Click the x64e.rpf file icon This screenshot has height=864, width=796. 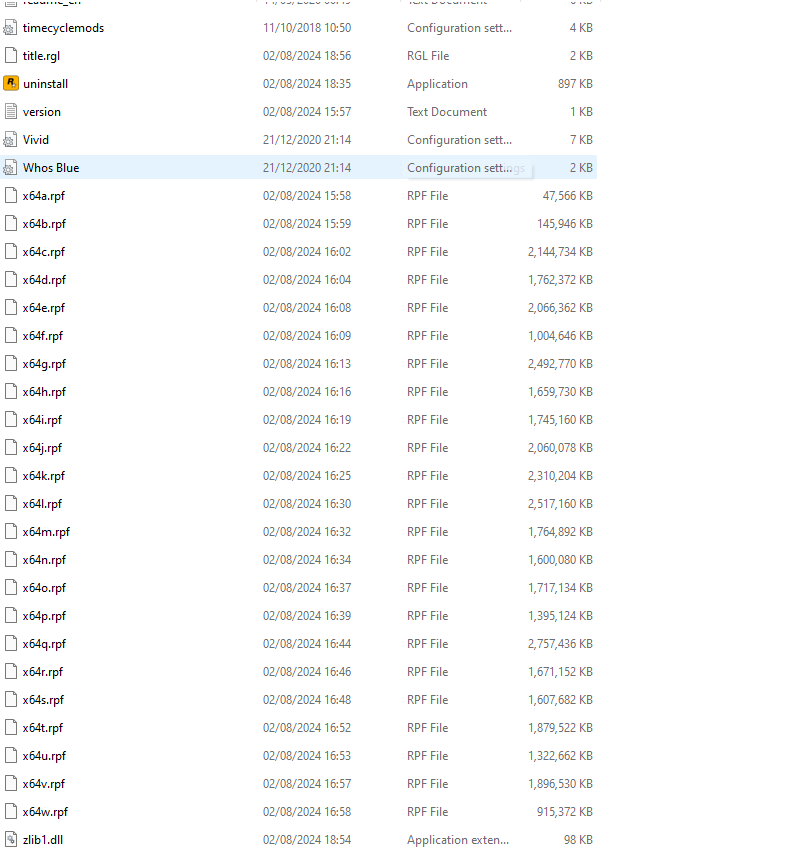point(10,307)
